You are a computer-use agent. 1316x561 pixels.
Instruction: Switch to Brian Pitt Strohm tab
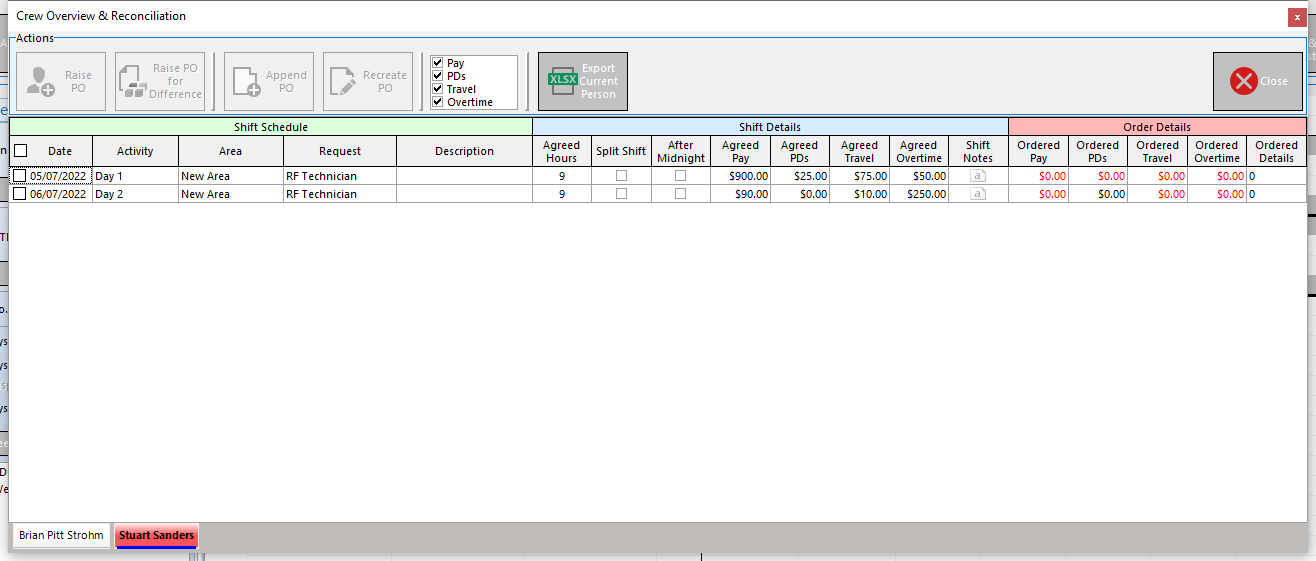[x=61, y=535]
